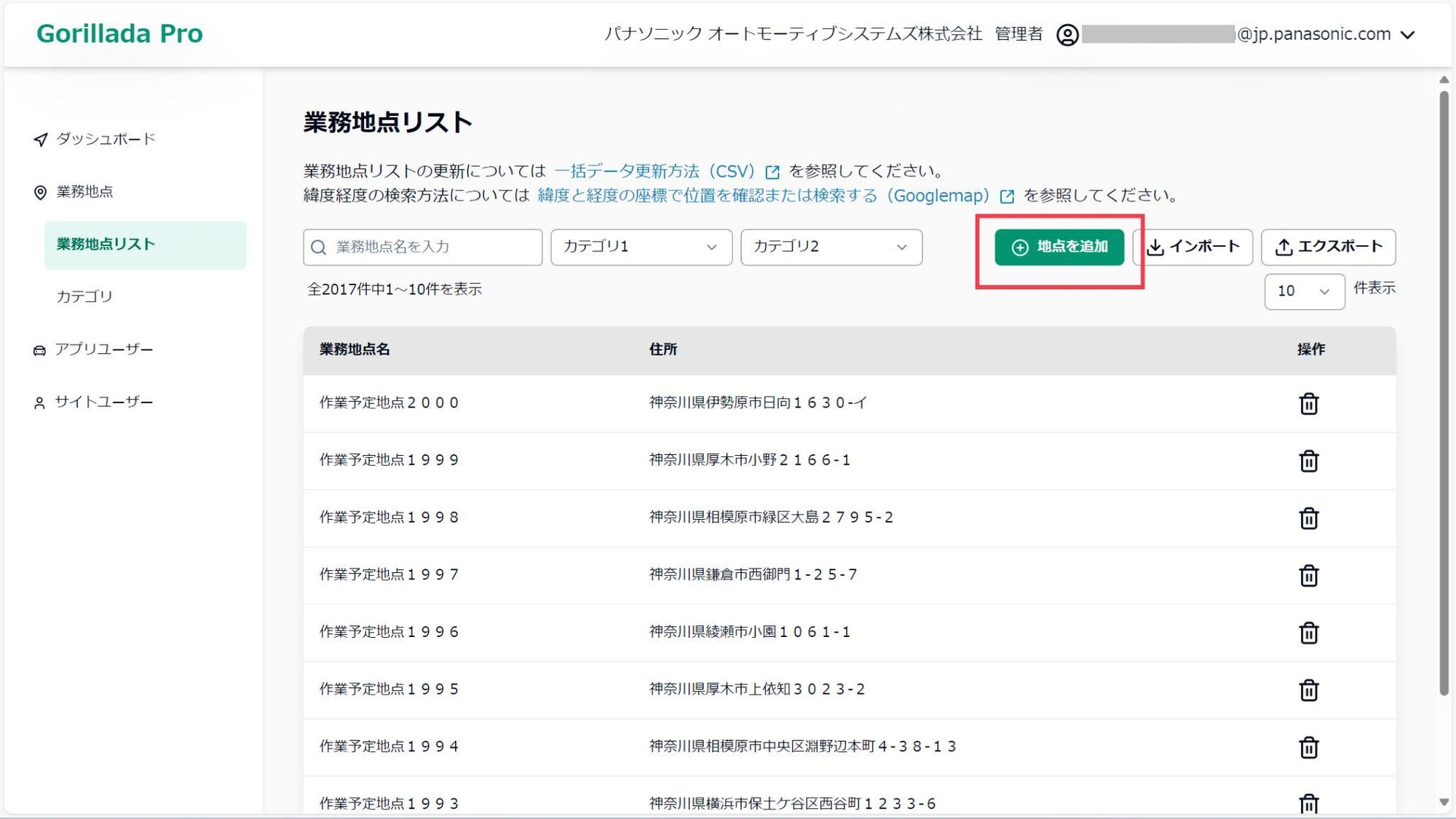Select 業務地点リスト sidebar item

coord(146,245)
